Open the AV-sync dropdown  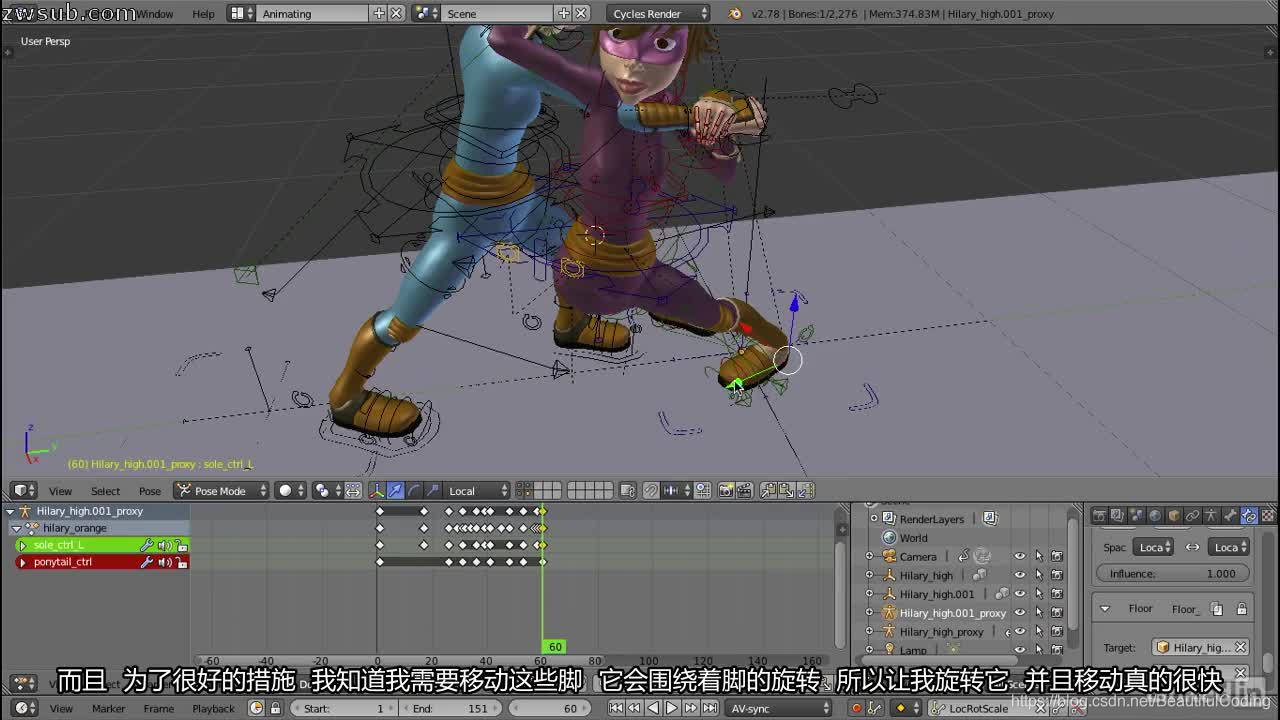pos(780,708)
